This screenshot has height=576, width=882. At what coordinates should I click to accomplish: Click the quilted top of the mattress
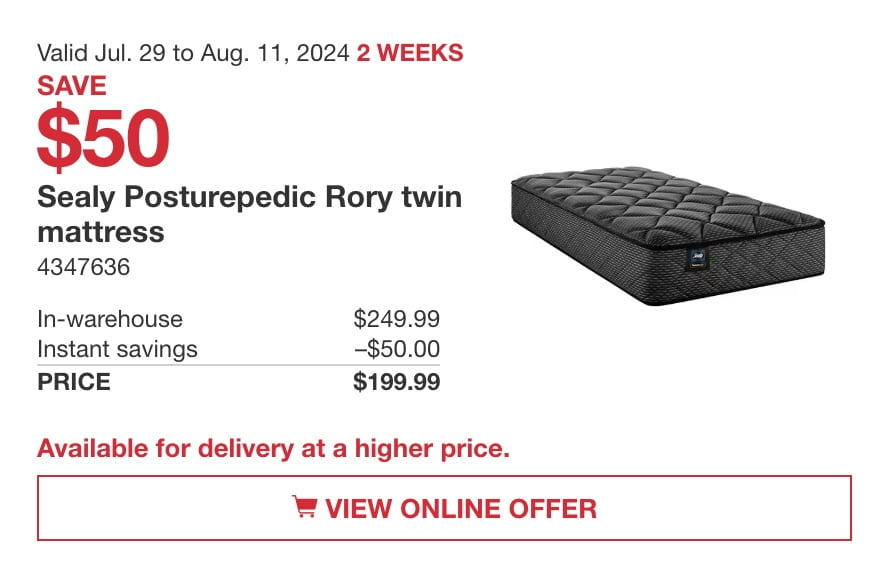point(667,205)
